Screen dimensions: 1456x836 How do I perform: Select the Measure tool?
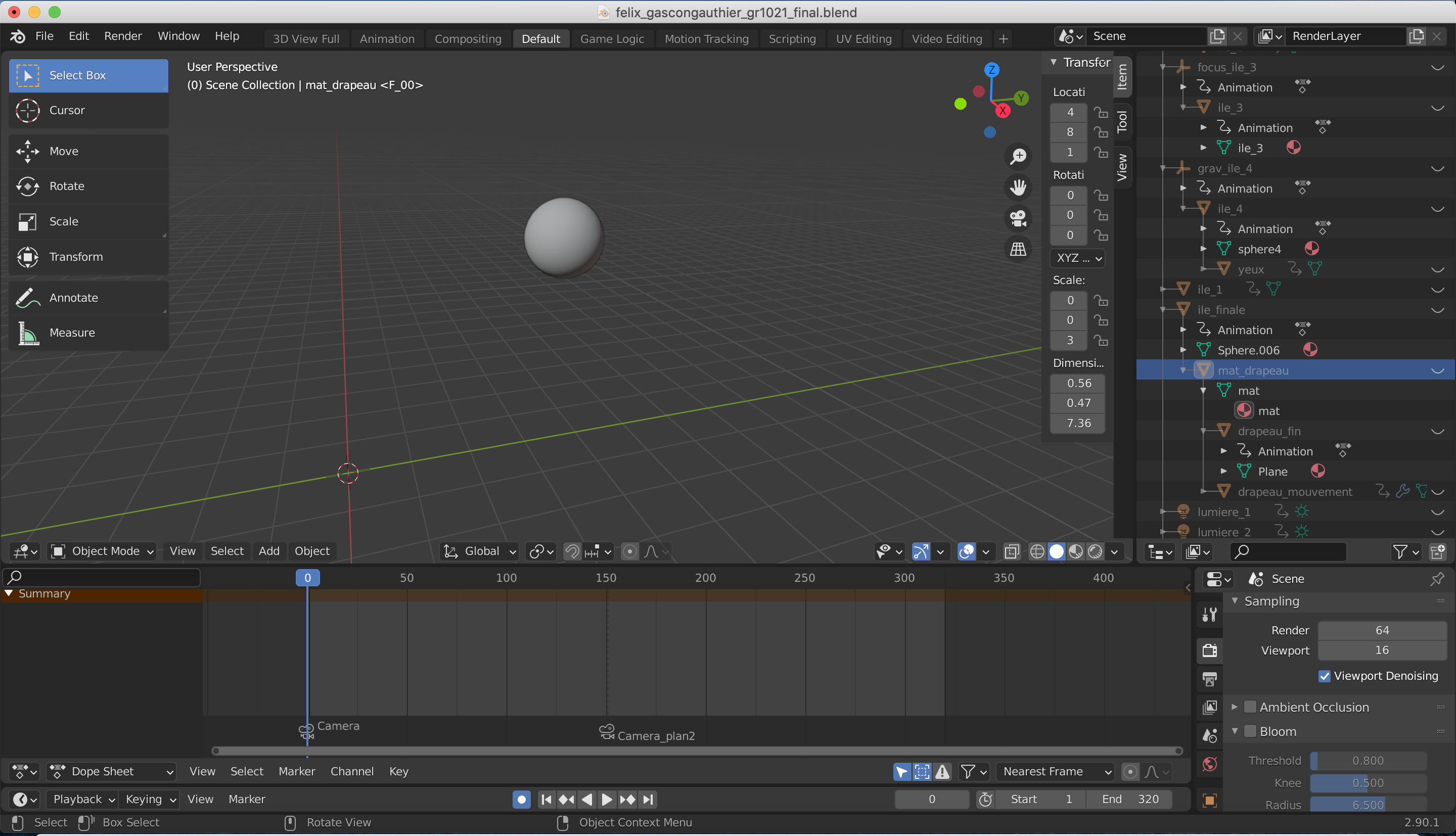(72, 333)
